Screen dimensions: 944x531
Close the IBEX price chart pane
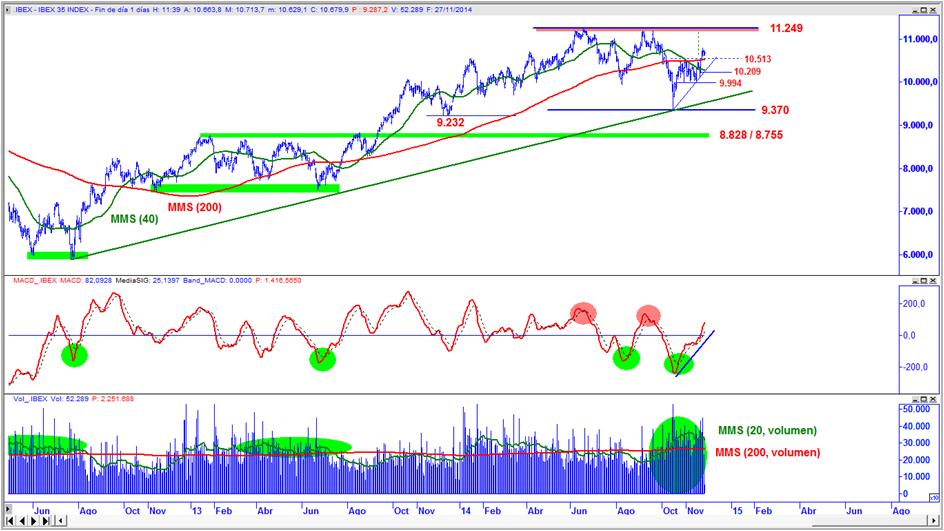933,10
